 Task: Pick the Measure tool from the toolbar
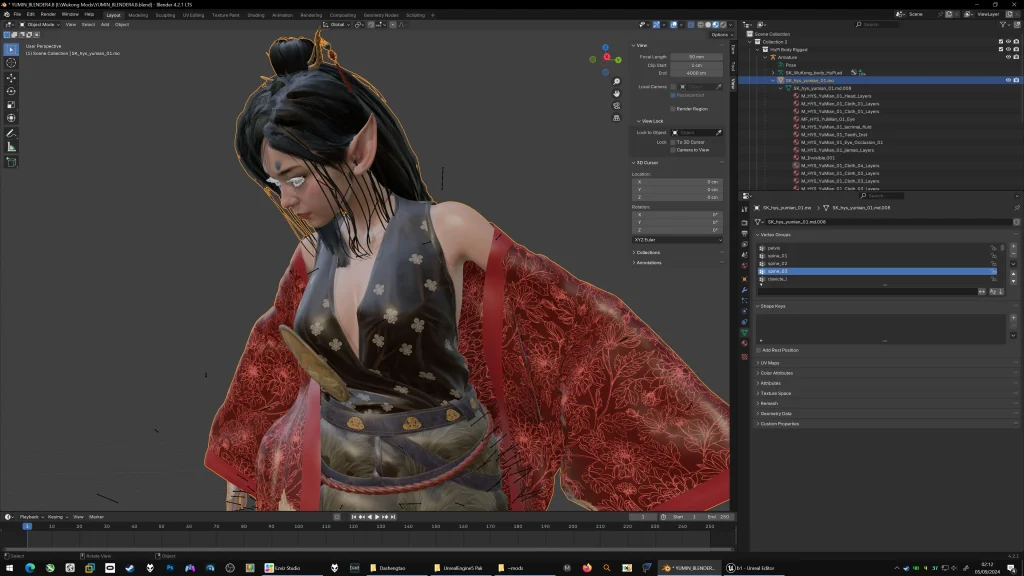[11, 147]
